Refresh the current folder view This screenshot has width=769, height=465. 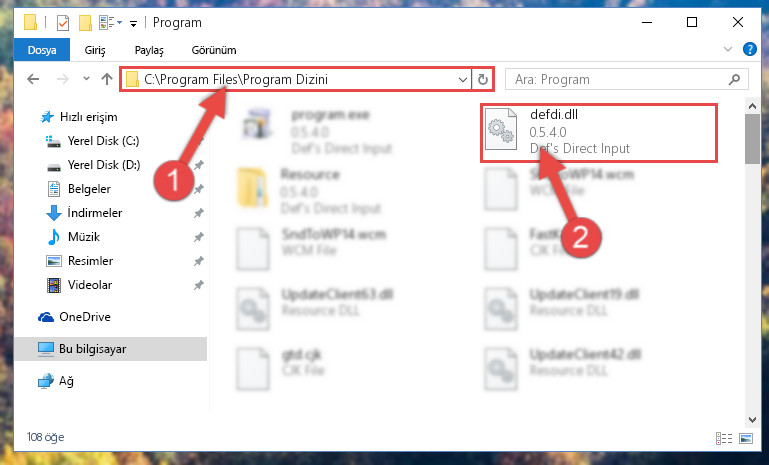click(483, 79)
